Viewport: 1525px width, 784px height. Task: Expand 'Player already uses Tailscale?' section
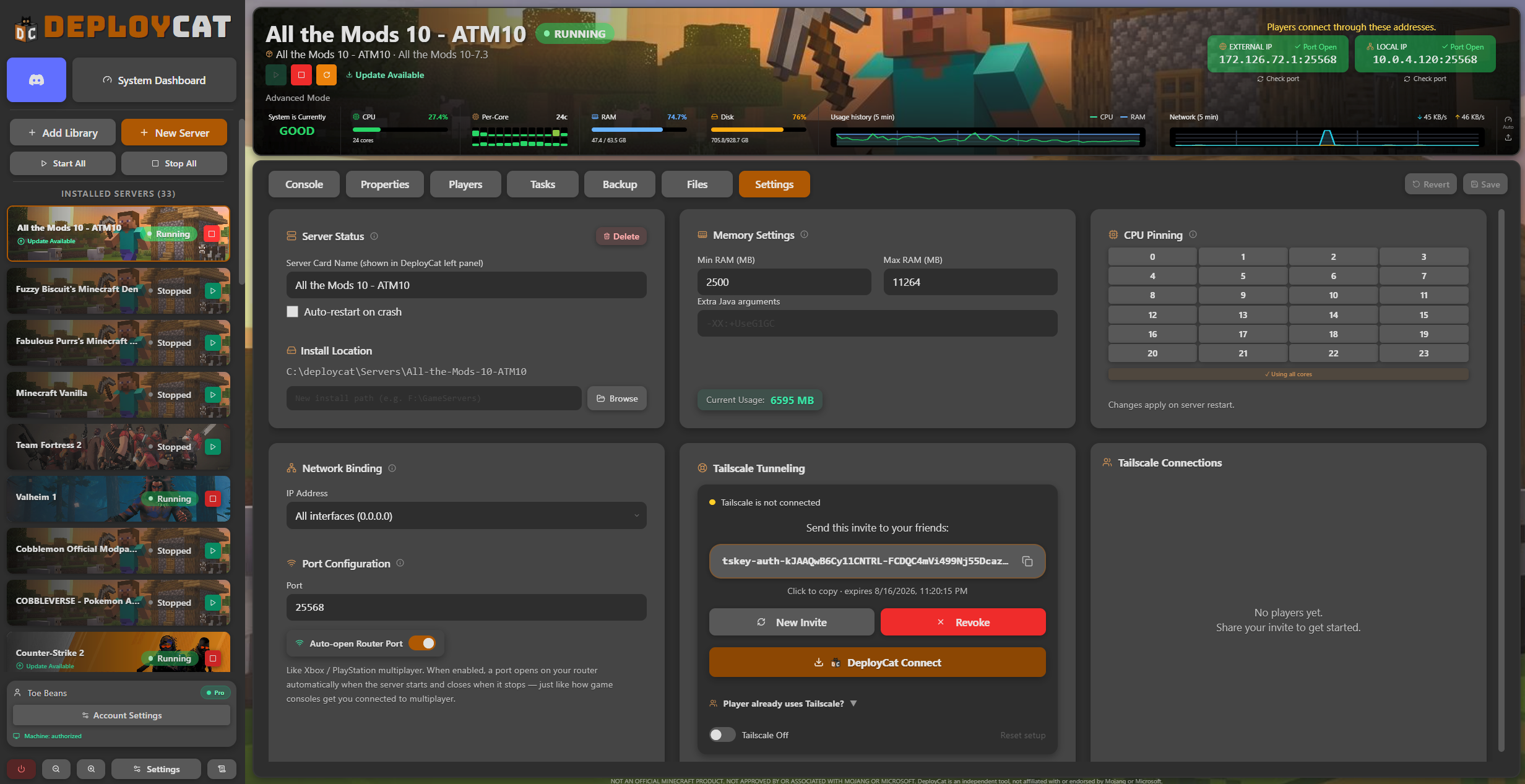click(784, 704)
